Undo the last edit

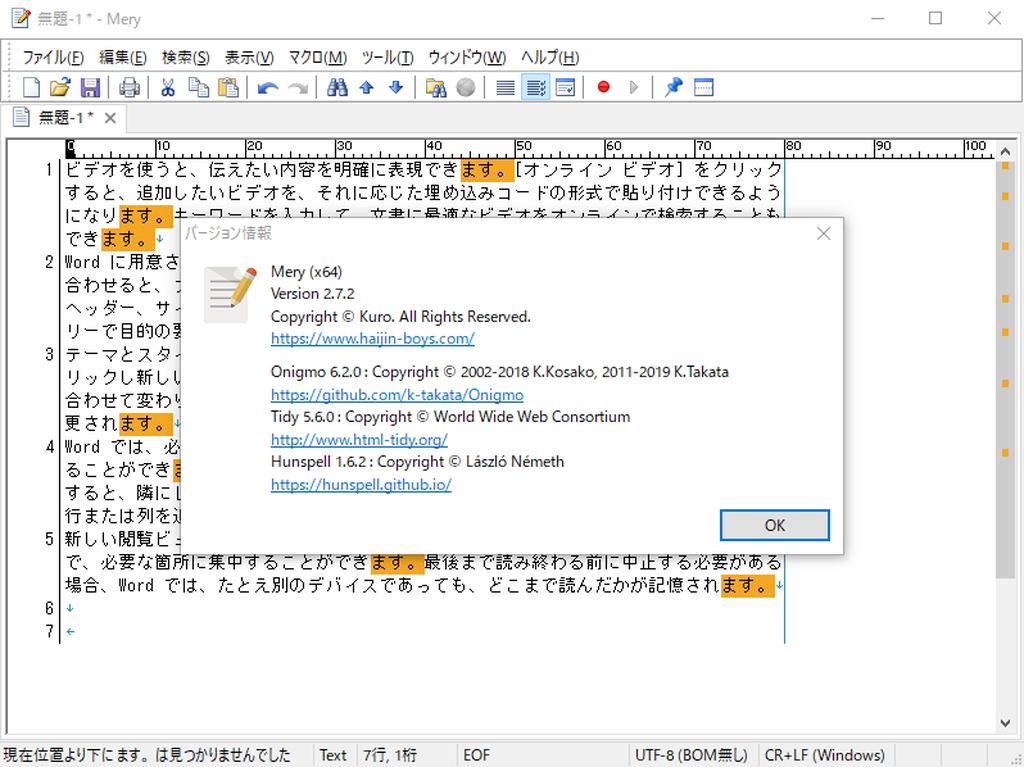click(x=267, y=87)
